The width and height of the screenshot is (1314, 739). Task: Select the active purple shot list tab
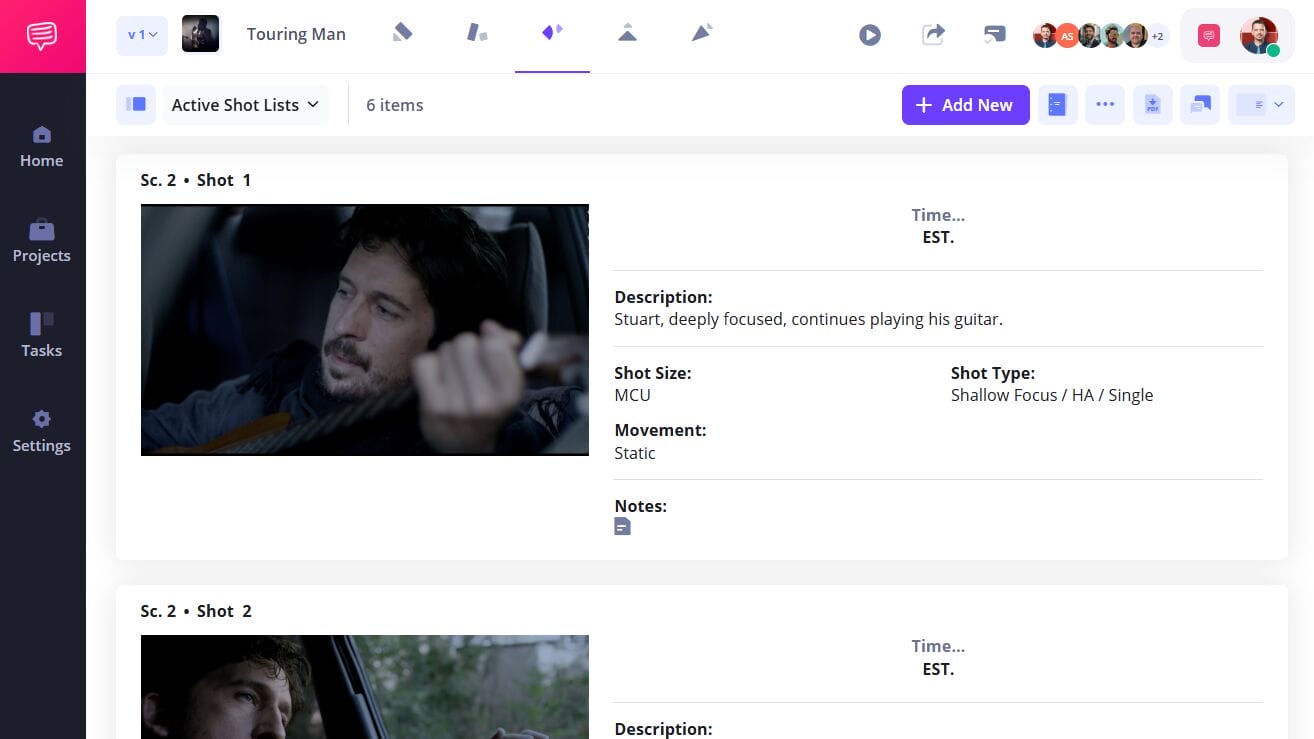tap(552, 33)
